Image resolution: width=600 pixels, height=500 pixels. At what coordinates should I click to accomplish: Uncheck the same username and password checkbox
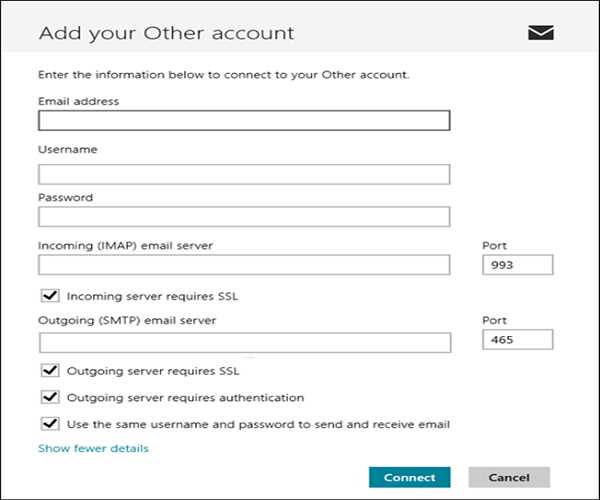(x=47, y=424)
